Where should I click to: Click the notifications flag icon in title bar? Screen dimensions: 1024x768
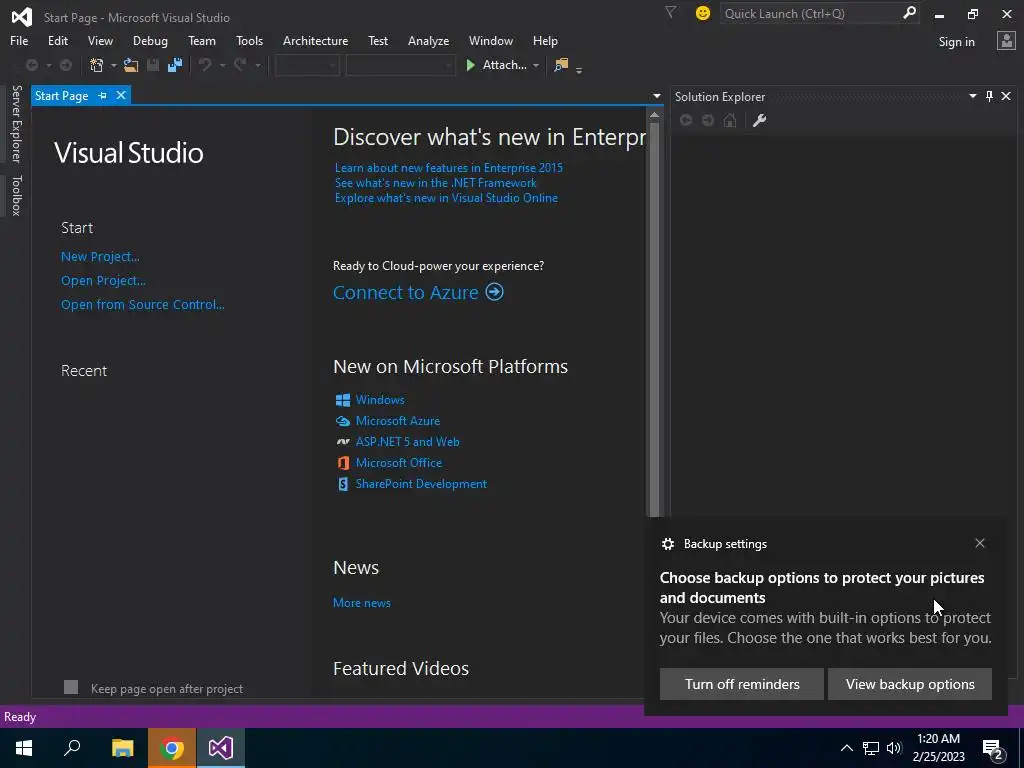point(670,12)
